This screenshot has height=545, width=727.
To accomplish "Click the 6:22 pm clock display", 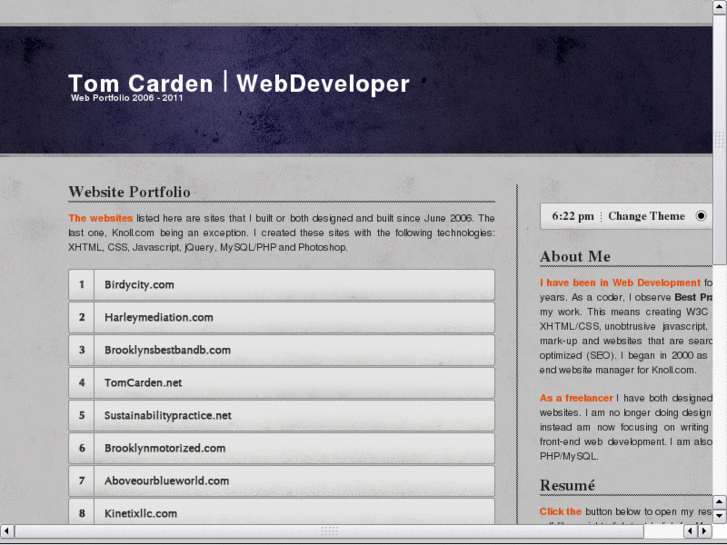I will pyautogui.click(x=573, y=216).
